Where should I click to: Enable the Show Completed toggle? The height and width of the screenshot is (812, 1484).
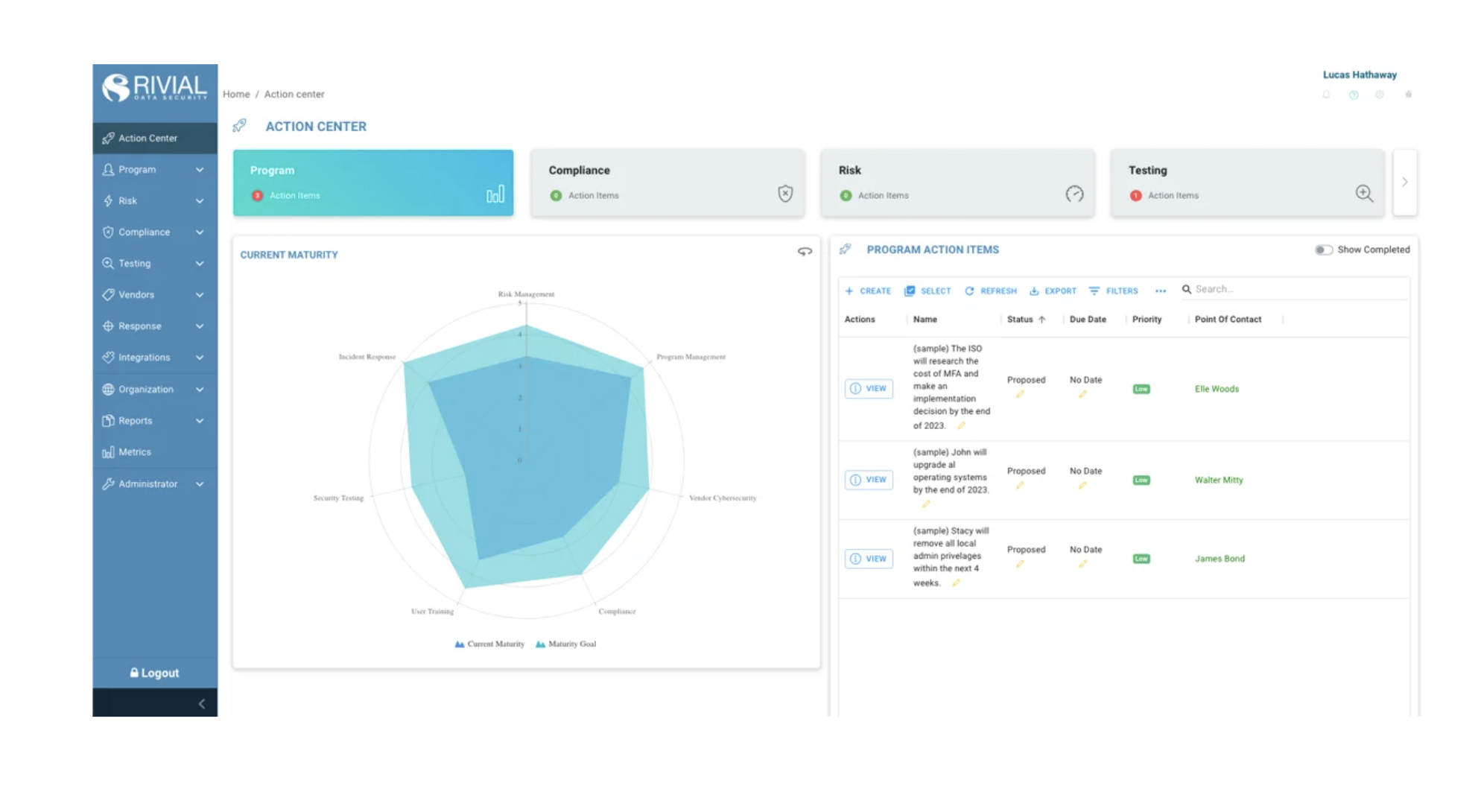point(1324,250)
